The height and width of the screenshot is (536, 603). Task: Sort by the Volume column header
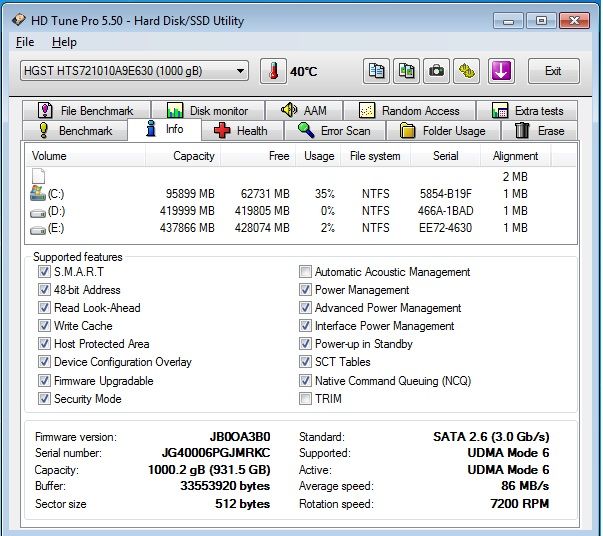coord(85,156)
